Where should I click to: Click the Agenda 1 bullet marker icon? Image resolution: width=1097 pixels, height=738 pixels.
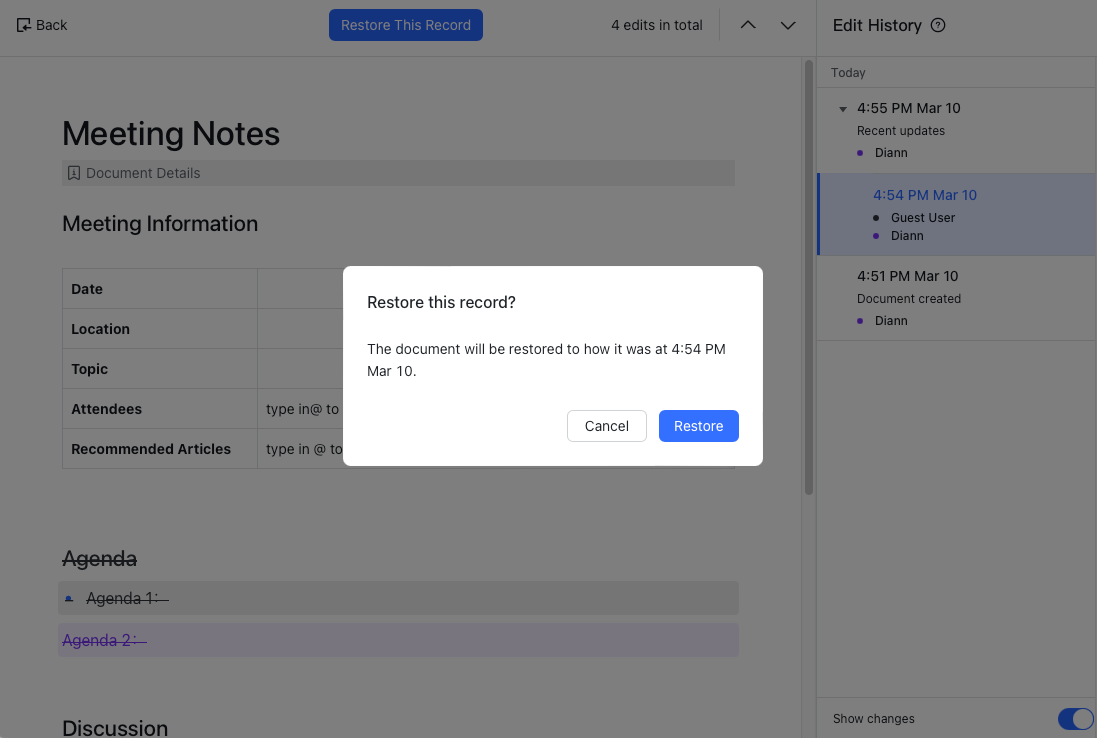pyautogui.click(x=69, y=599)
